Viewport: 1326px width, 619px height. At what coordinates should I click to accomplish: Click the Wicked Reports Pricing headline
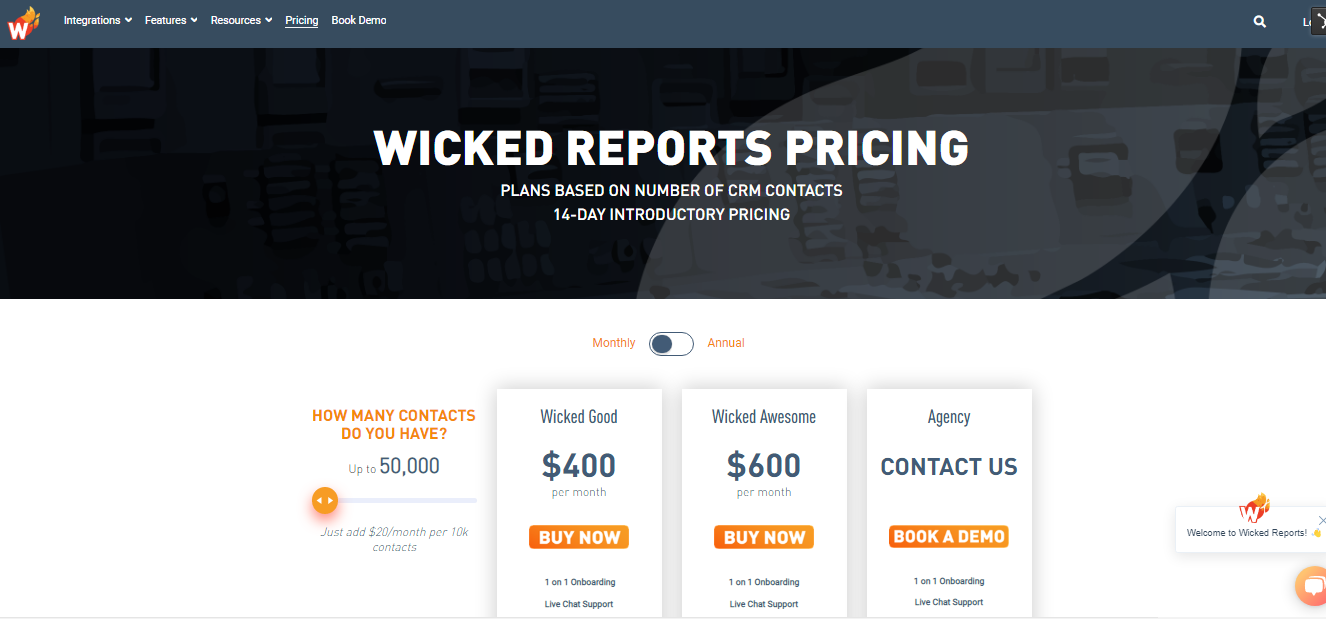point(671,148)
